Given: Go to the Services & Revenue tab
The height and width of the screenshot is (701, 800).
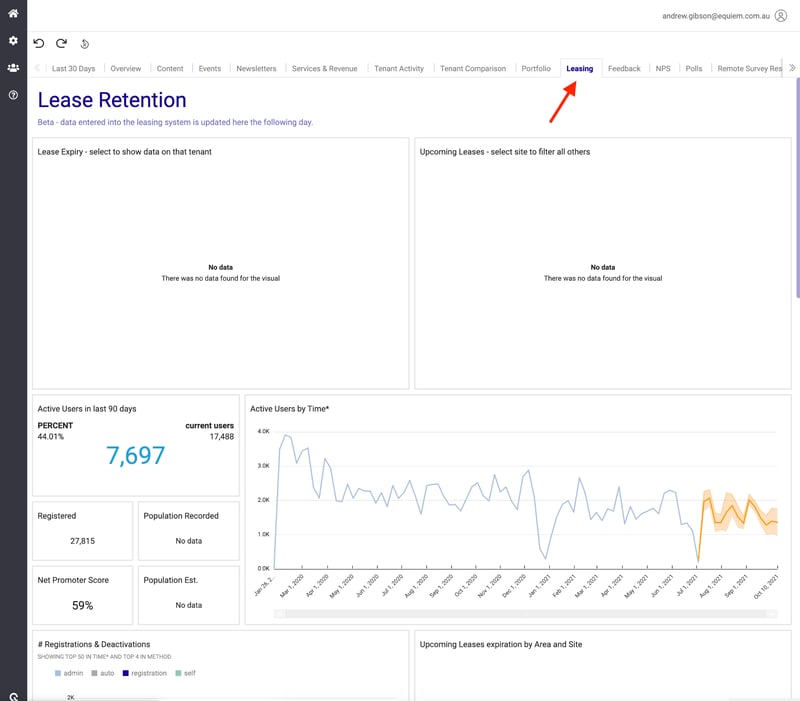Looking at the screenshot, I should pyautogui.click(x=324, y=69).
